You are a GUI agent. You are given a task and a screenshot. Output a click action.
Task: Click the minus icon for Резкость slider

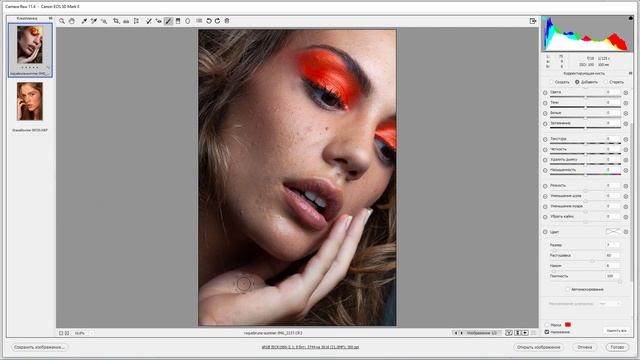coord(545,186)
